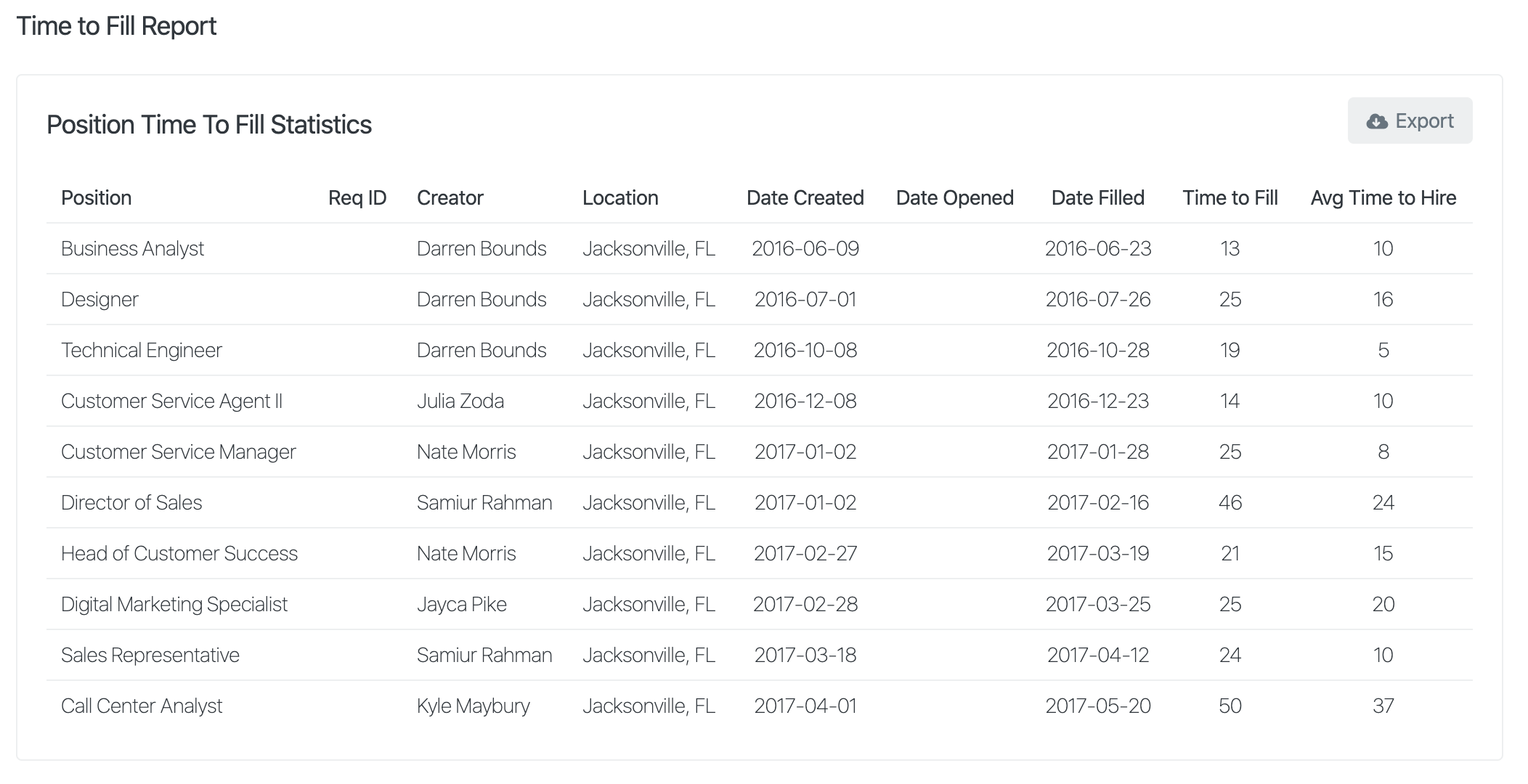This screenshot has width=1528, height=784.
Task: Select the Call Center Analyst row
Action: pyautogui.click(x=142, y=706)
